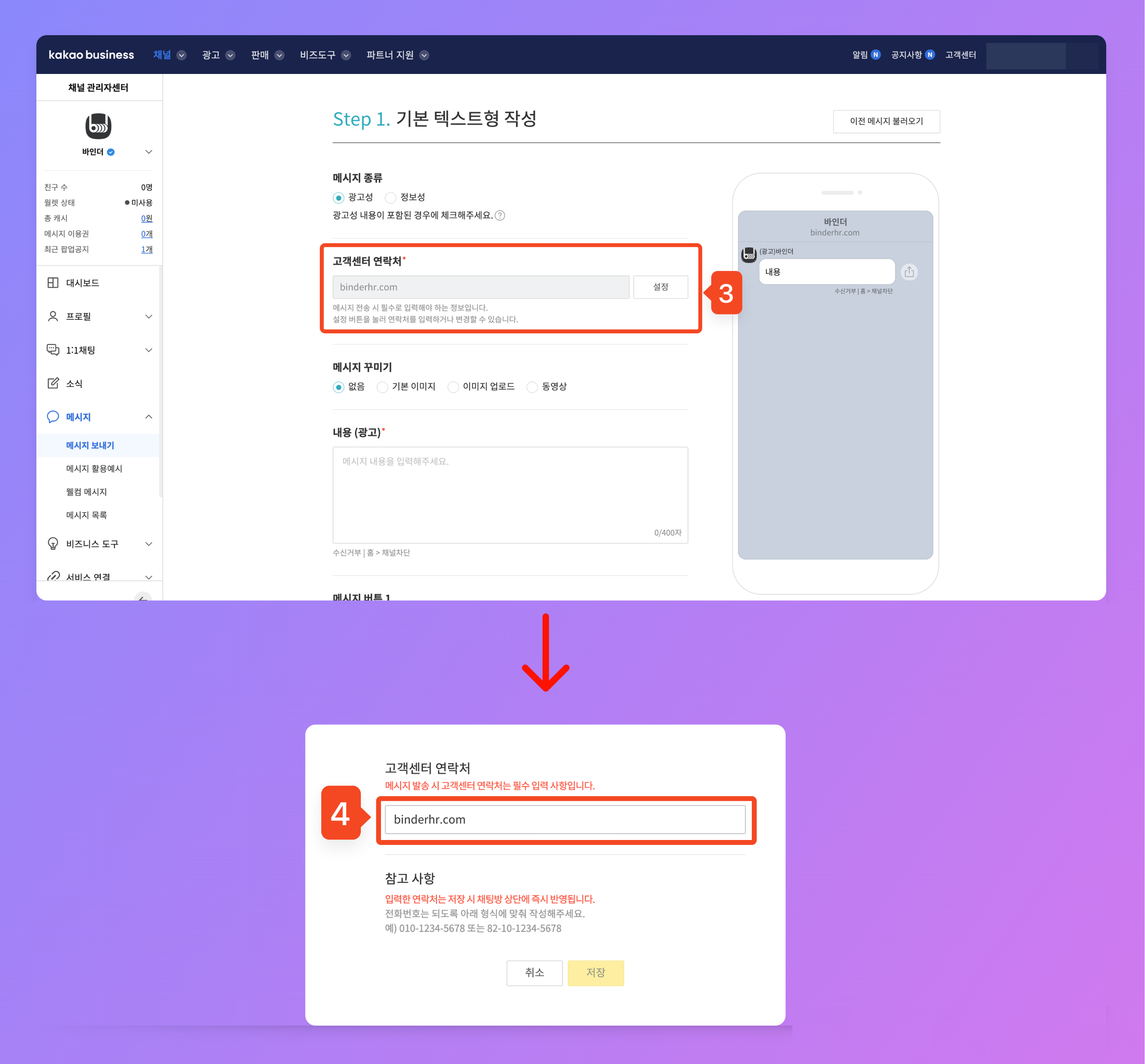Open the 광고 top navigation dropdown
Image resolution: width=1145 pixels, height=1064 pixels.
point(218,55)
